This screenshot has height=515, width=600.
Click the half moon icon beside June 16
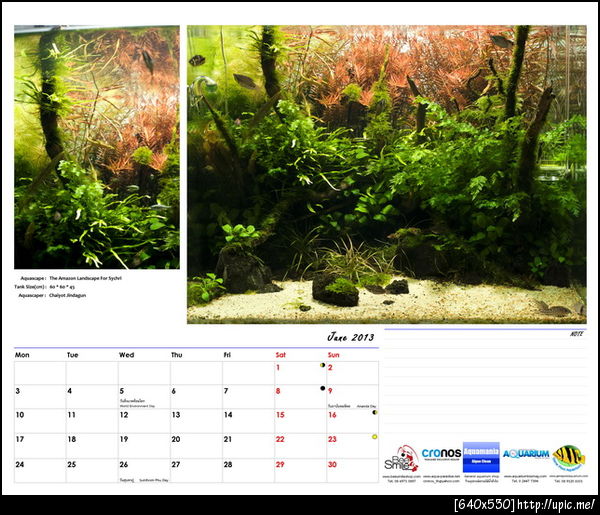[x=375, y=412]
